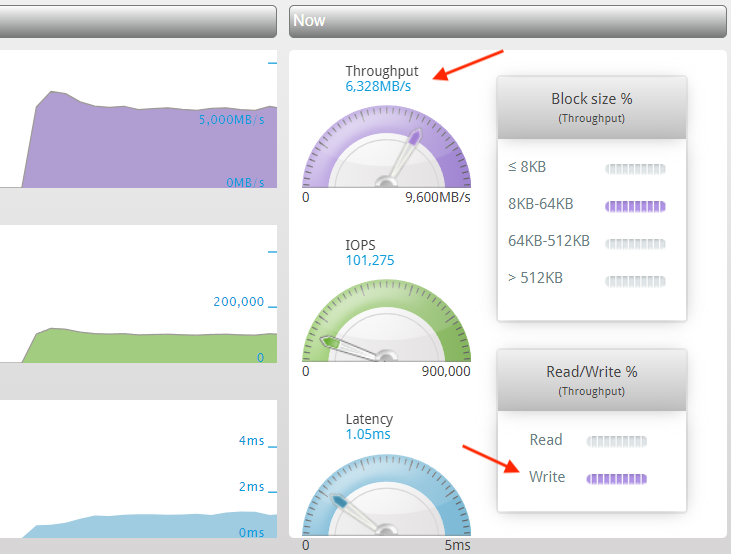Click the Block size % panel header
The image size is (731, 554).
pyautogui.click(x=592, y=108)
